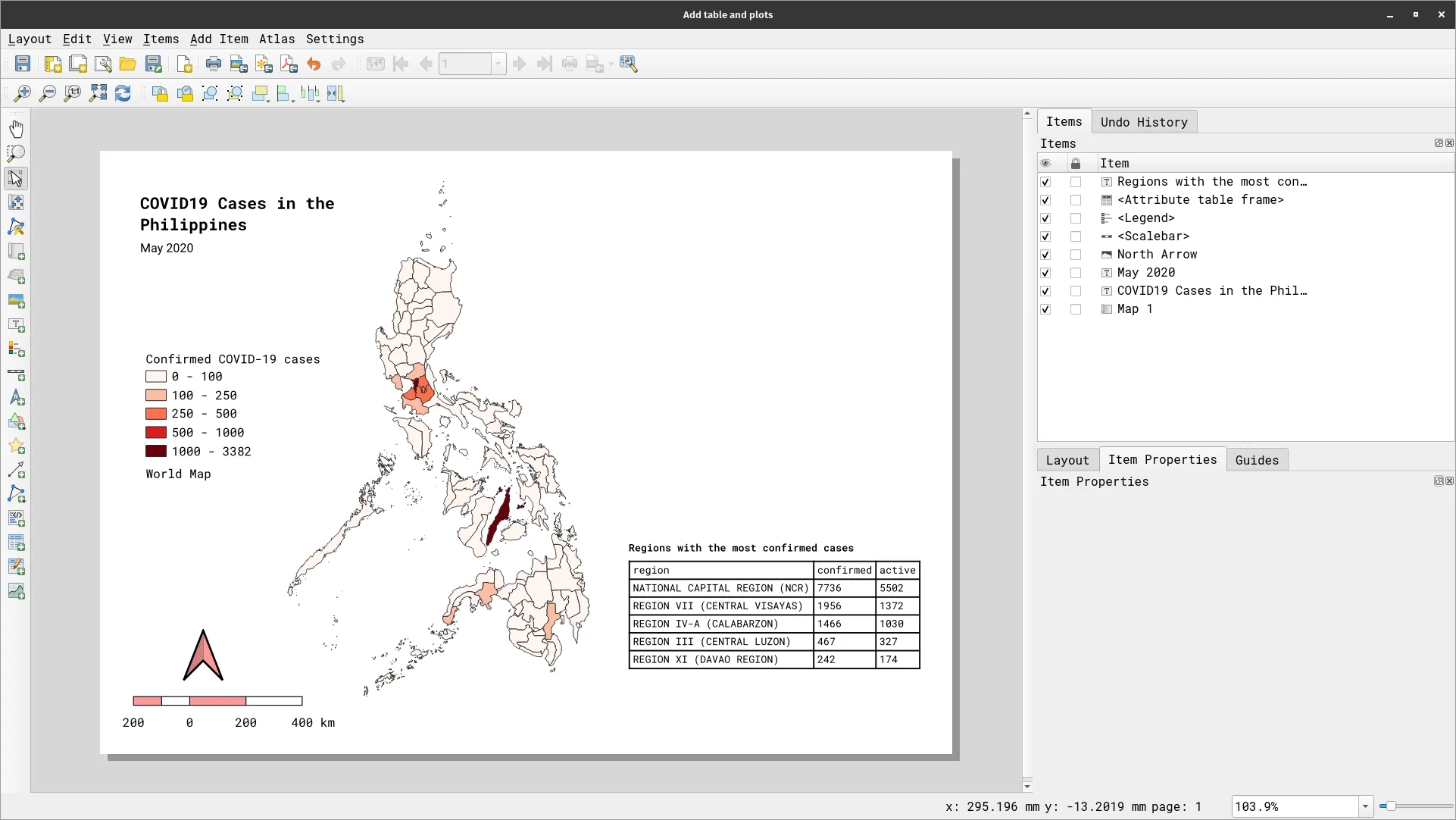Switch to the Undo History tab
Viewport: 1456px width, 820px height.
click(1143, 122)
